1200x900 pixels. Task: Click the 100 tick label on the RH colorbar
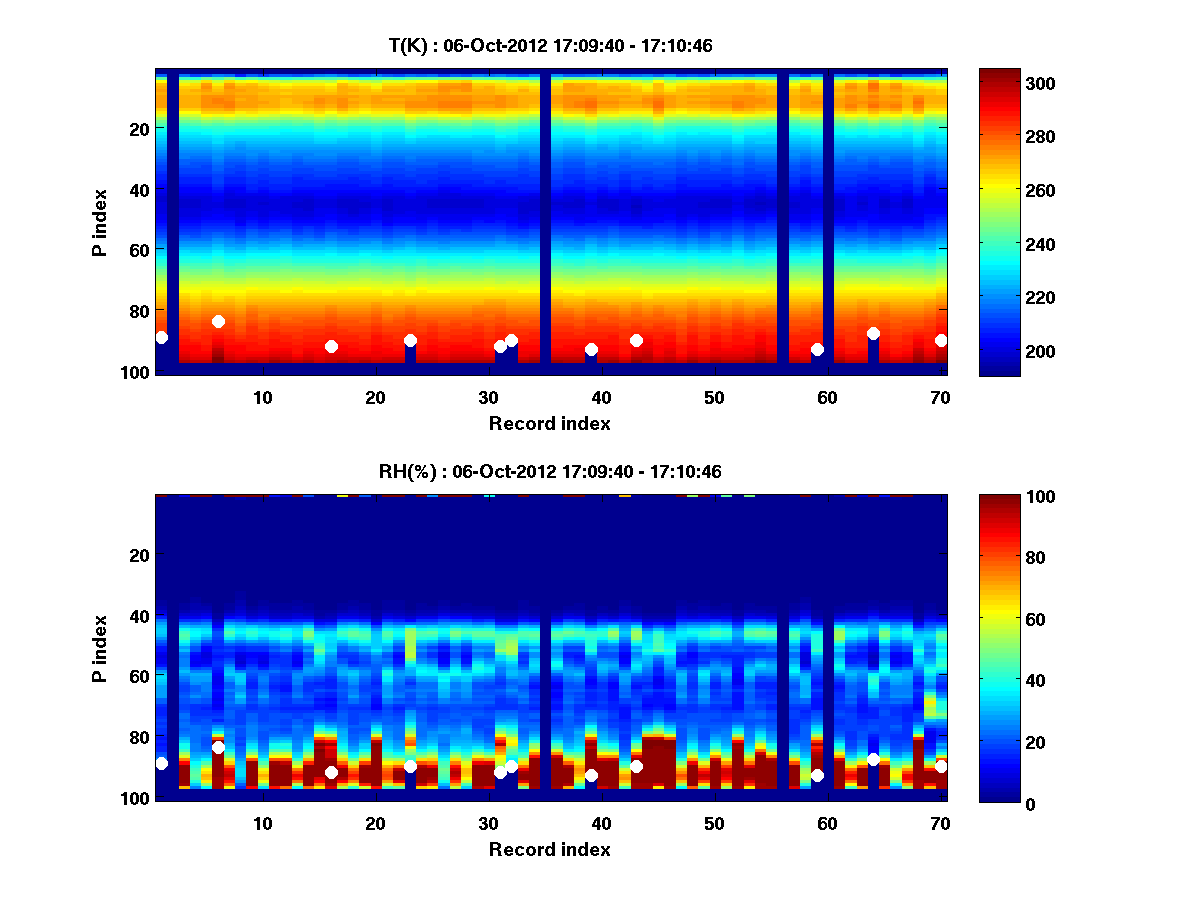pos(1045,497)
